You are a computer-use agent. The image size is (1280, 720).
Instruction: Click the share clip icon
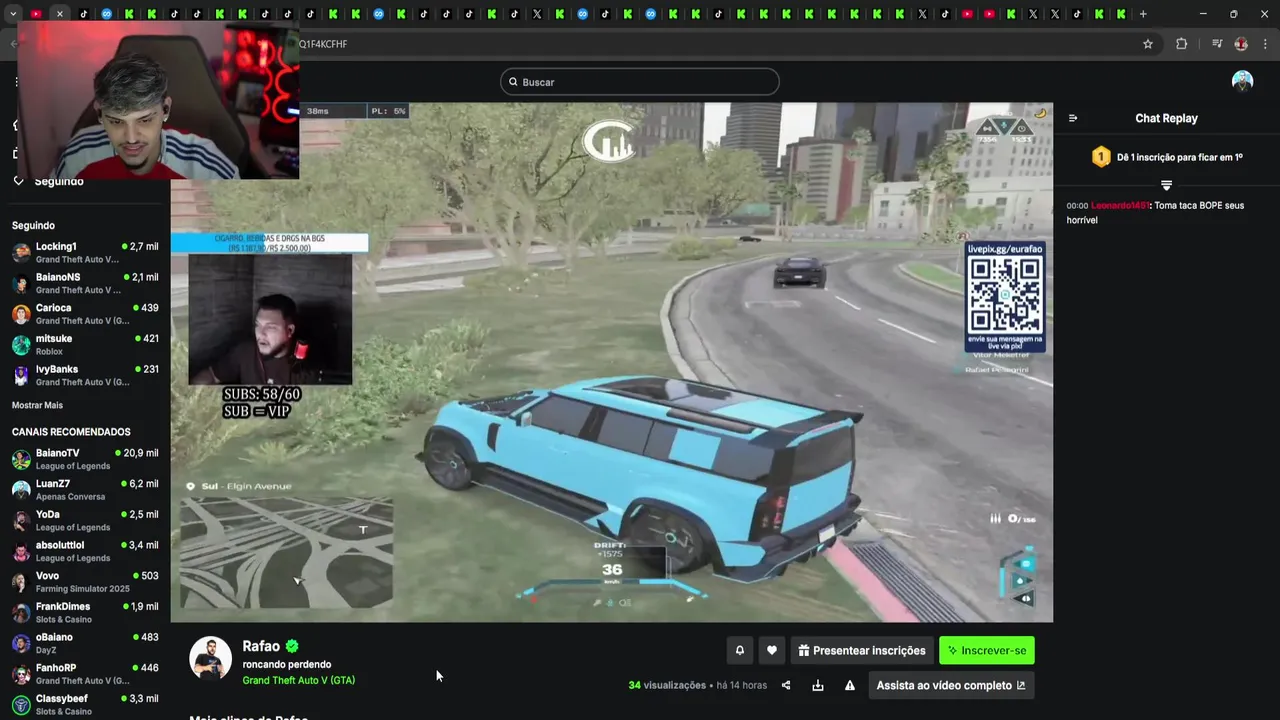coord(786,686)
